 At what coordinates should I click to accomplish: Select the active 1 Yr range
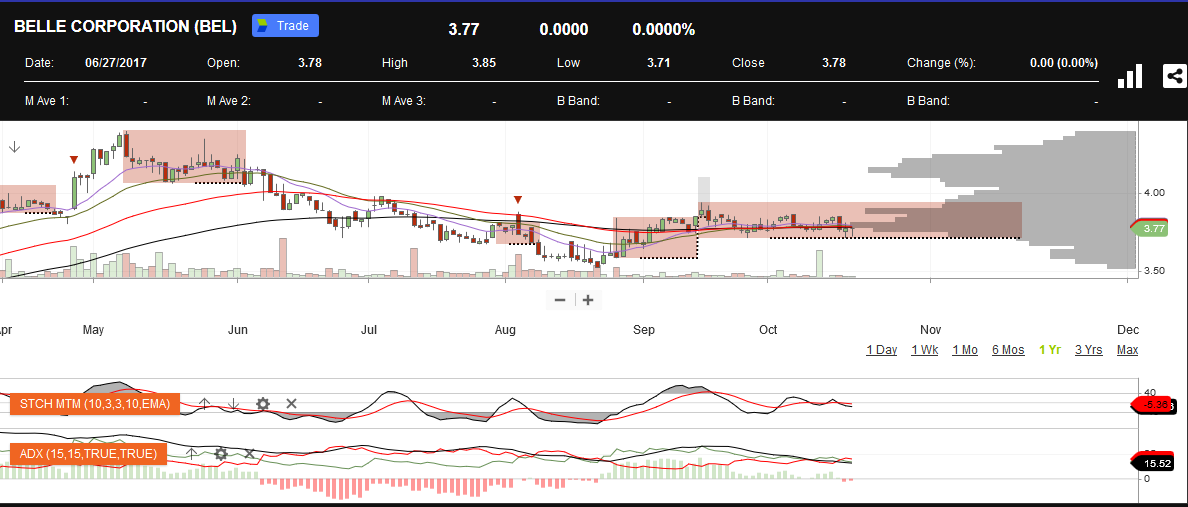point(1050,349)
